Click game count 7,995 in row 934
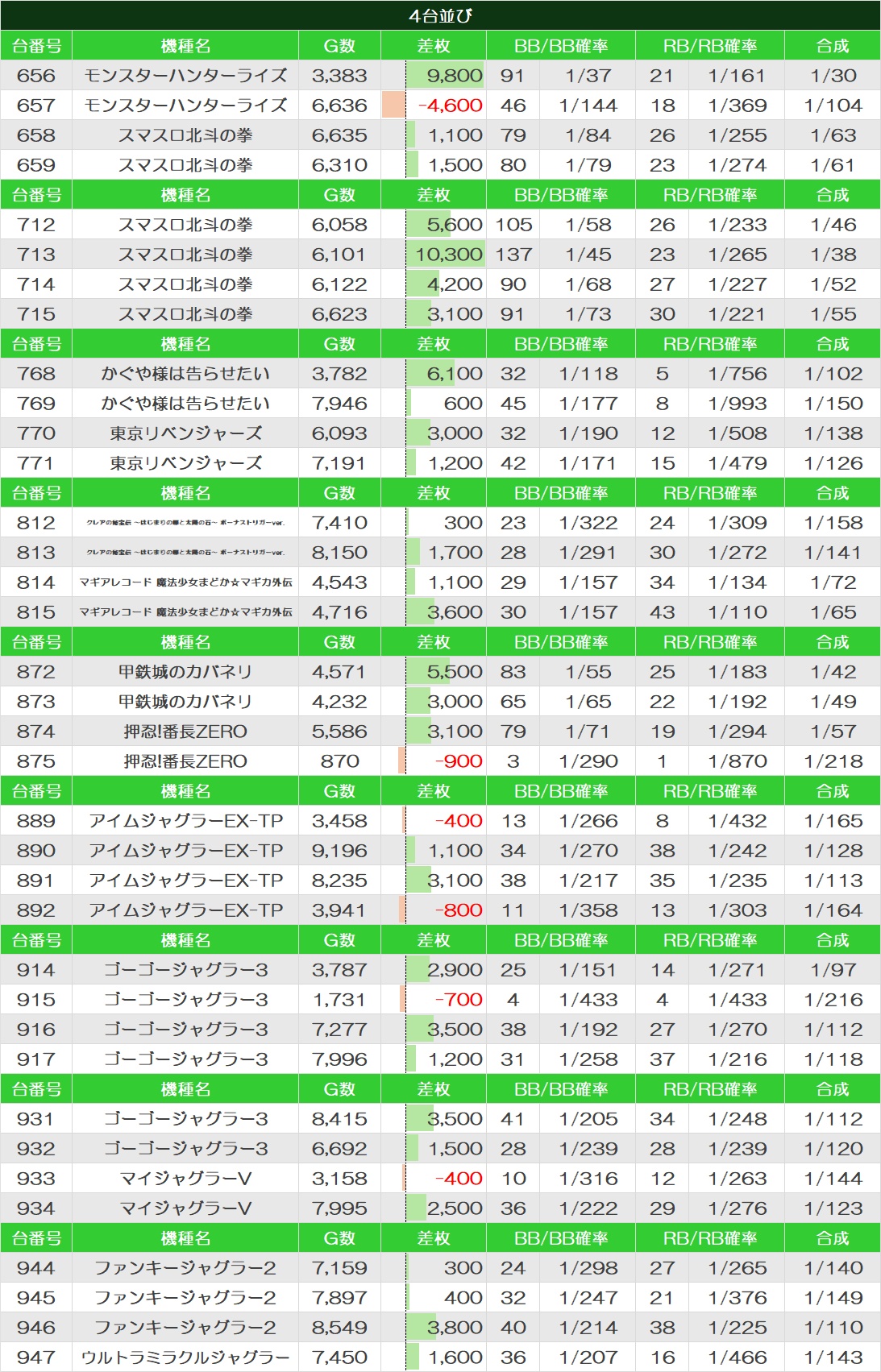Viewport: 881px width, 1372px height. tap(339, 1208)
